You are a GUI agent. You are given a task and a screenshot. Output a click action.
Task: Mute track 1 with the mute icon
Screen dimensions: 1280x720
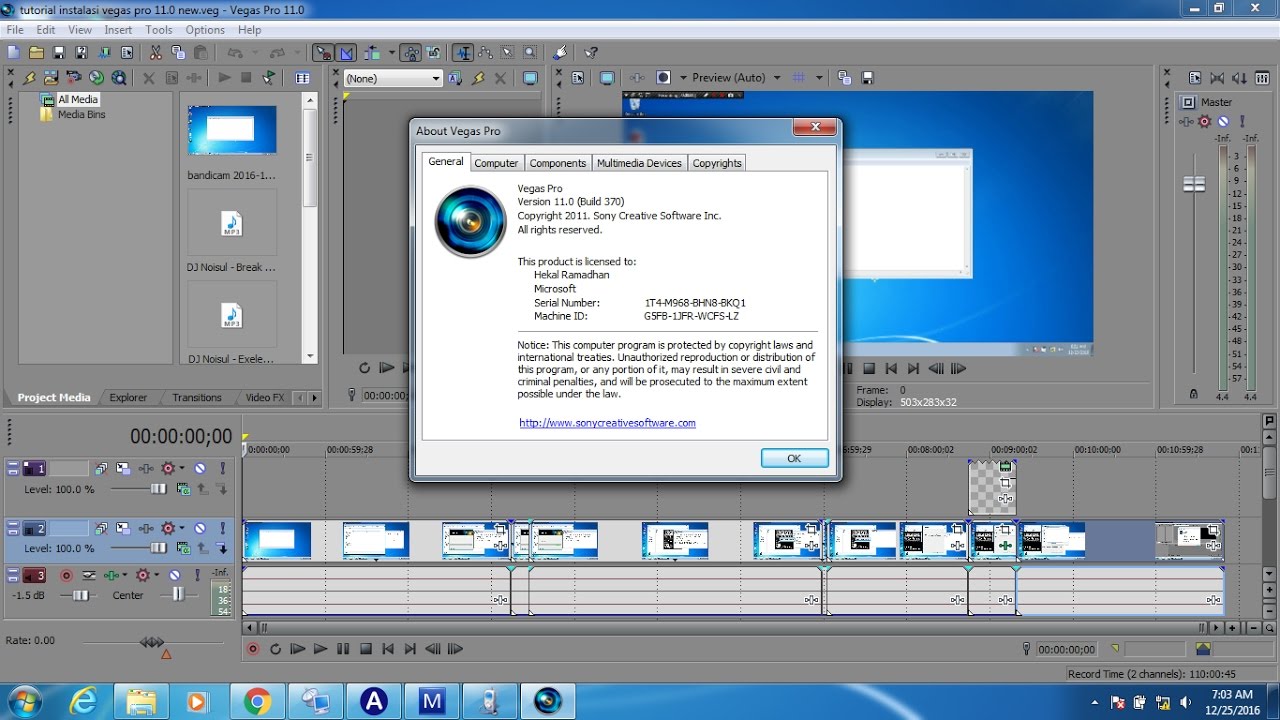[200, 468]
